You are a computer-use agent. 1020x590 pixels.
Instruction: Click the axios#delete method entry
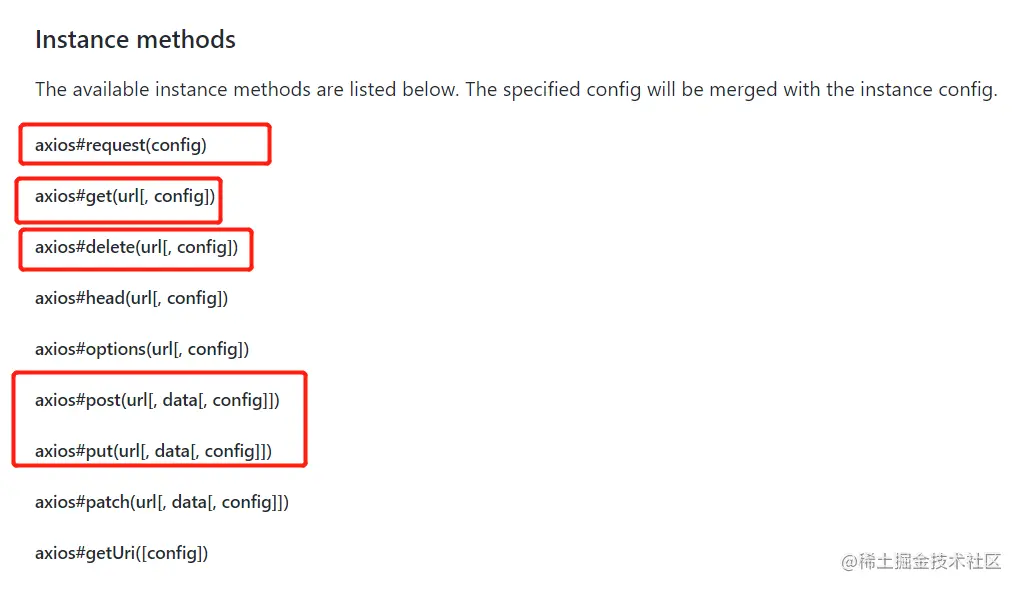(x=136, y=247)
